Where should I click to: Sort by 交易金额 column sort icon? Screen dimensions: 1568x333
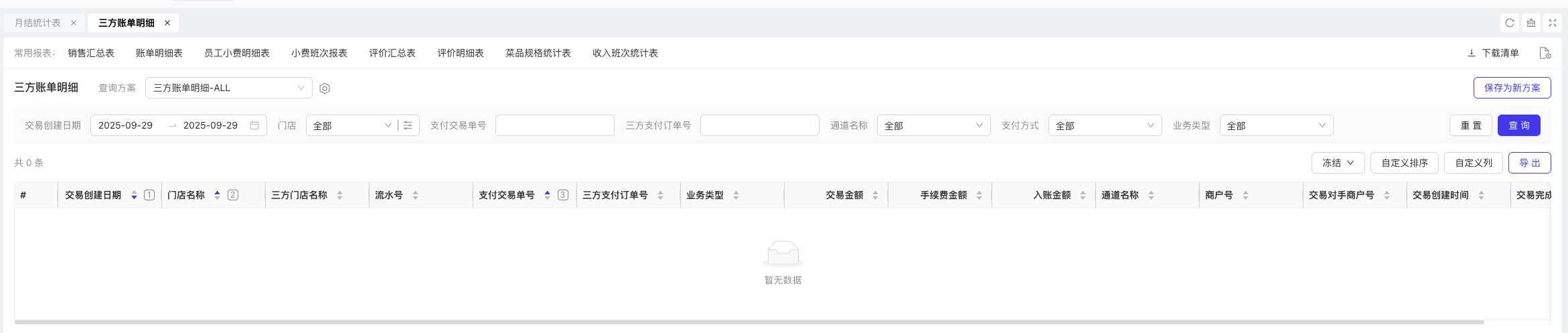(875, 195)
